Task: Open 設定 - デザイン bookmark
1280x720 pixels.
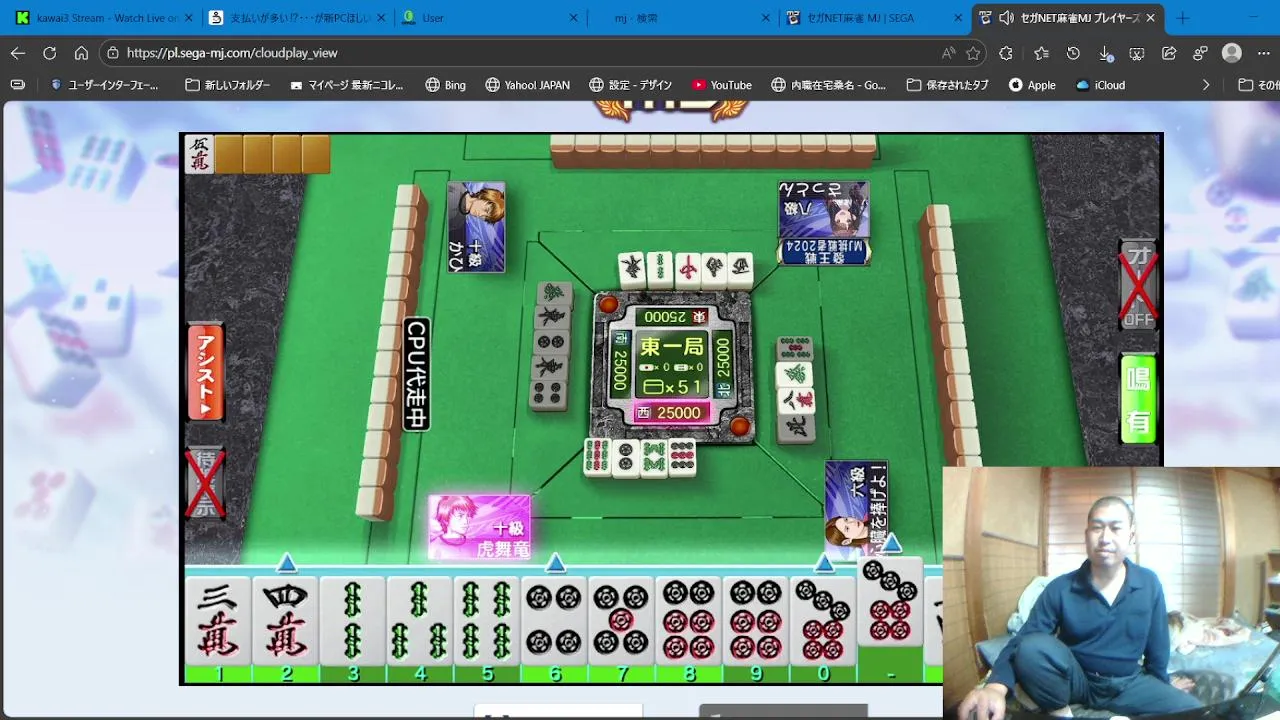Action: tap(630, 85)
